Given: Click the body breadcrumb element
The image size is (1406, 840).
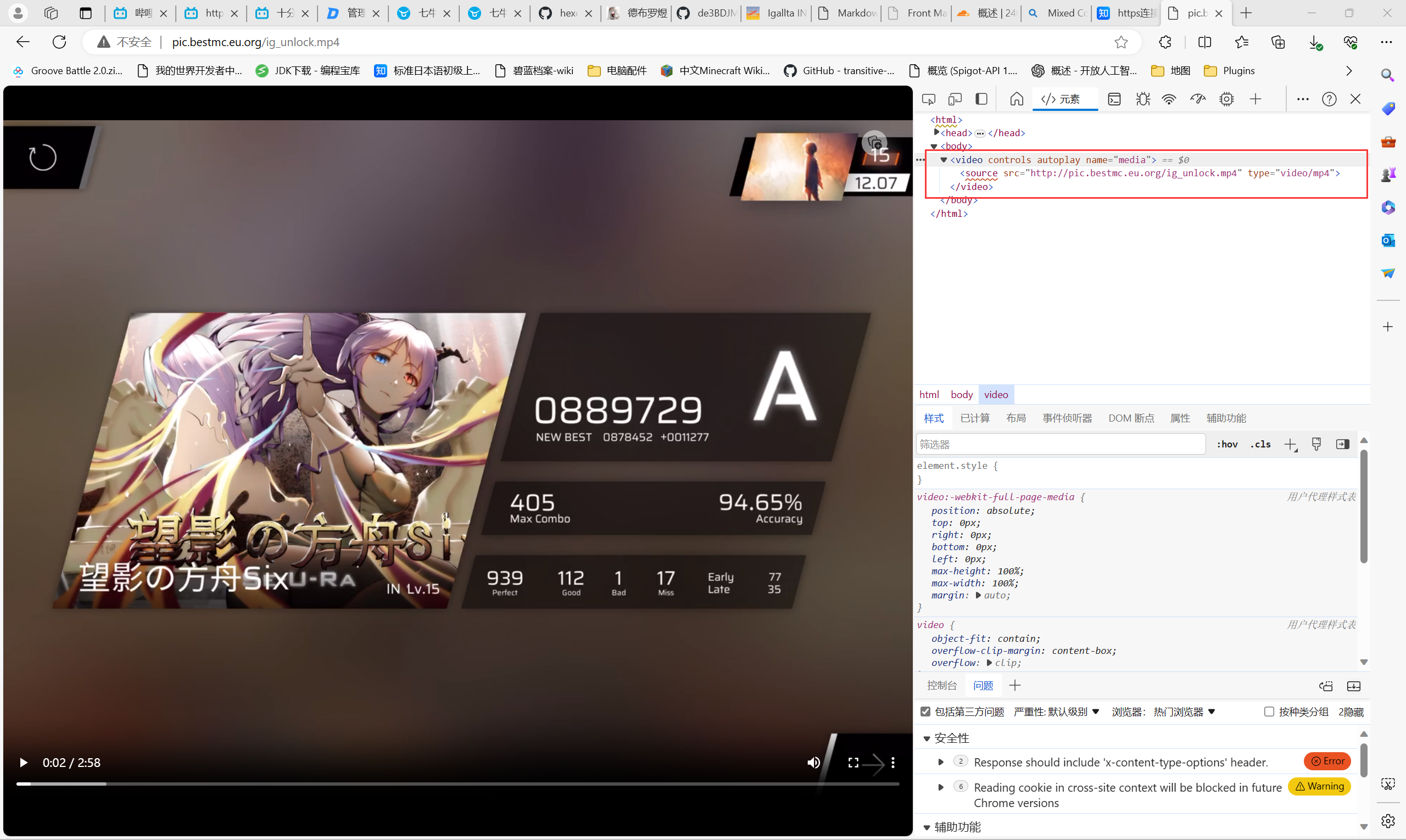Looking at the screenshot, I should click(961, 395).
